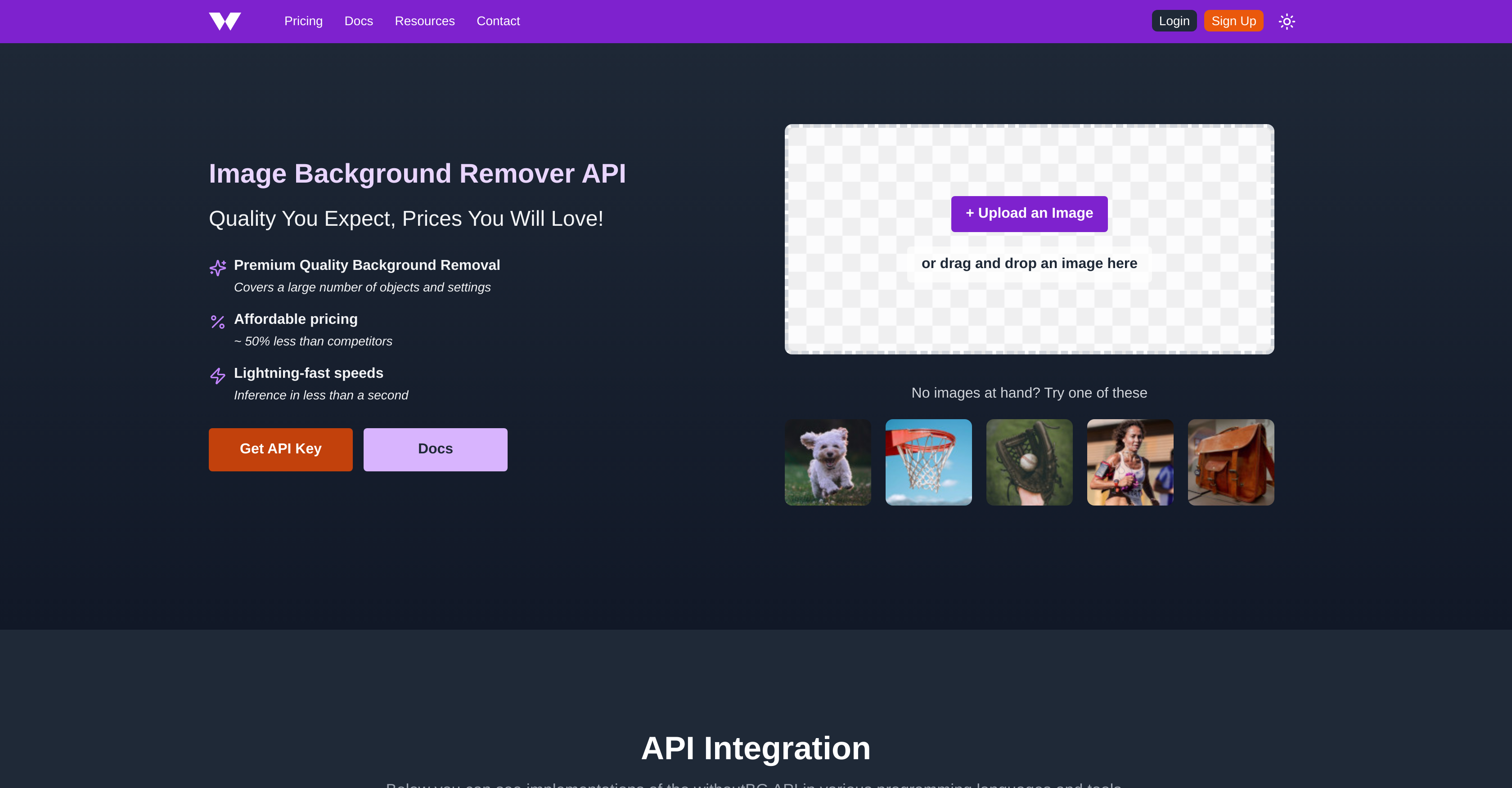Viewport: 1512px width, 788px height.
Task: Click the lightning bolt icon beside Lightning-fast speeds
Action: [x=218, y=376]
